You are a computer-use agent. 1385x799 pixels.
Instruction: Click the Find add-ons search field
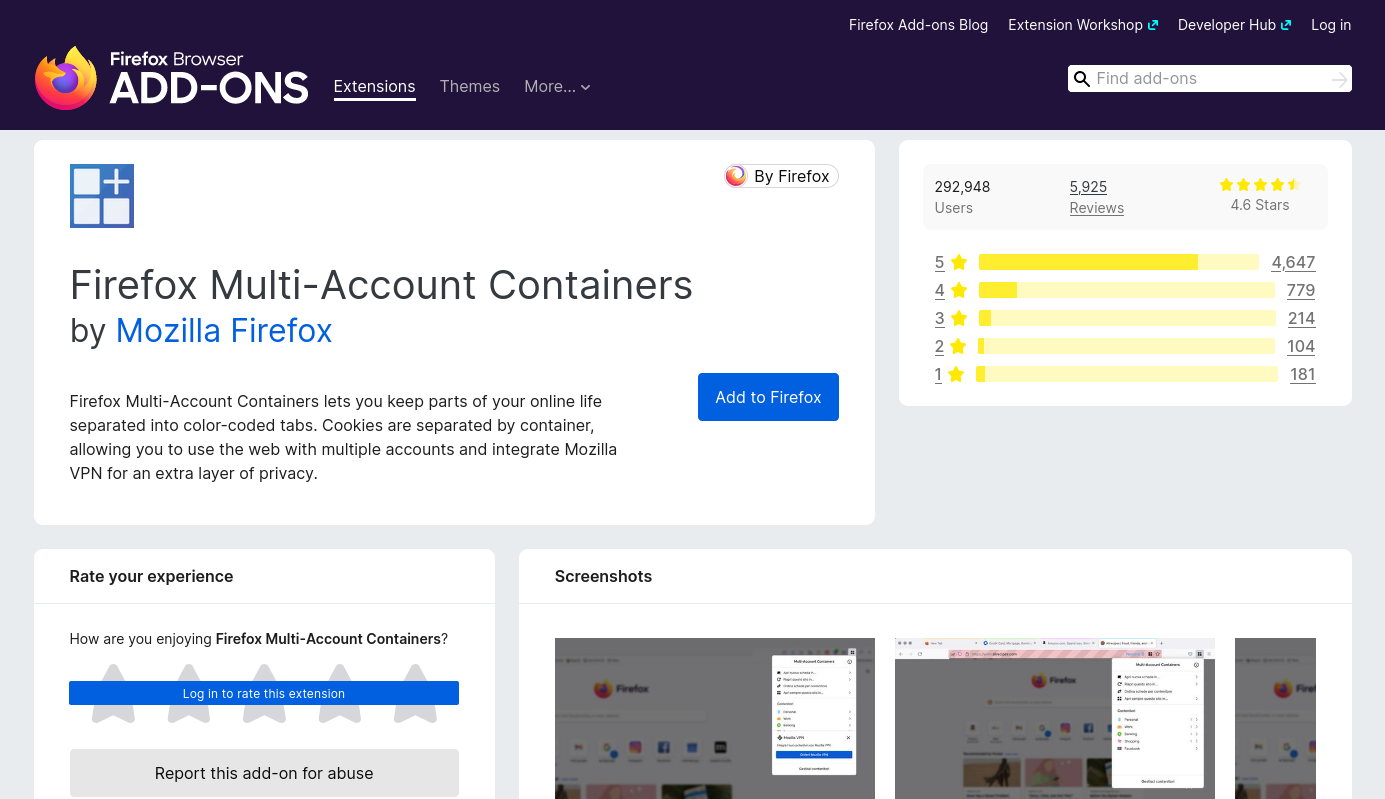point(1210,79)
